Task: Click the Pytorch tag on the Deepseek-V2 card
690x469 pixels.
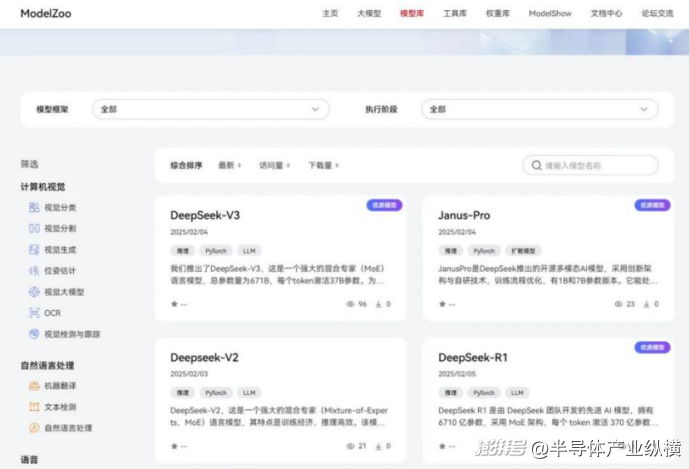Action: 215,393
